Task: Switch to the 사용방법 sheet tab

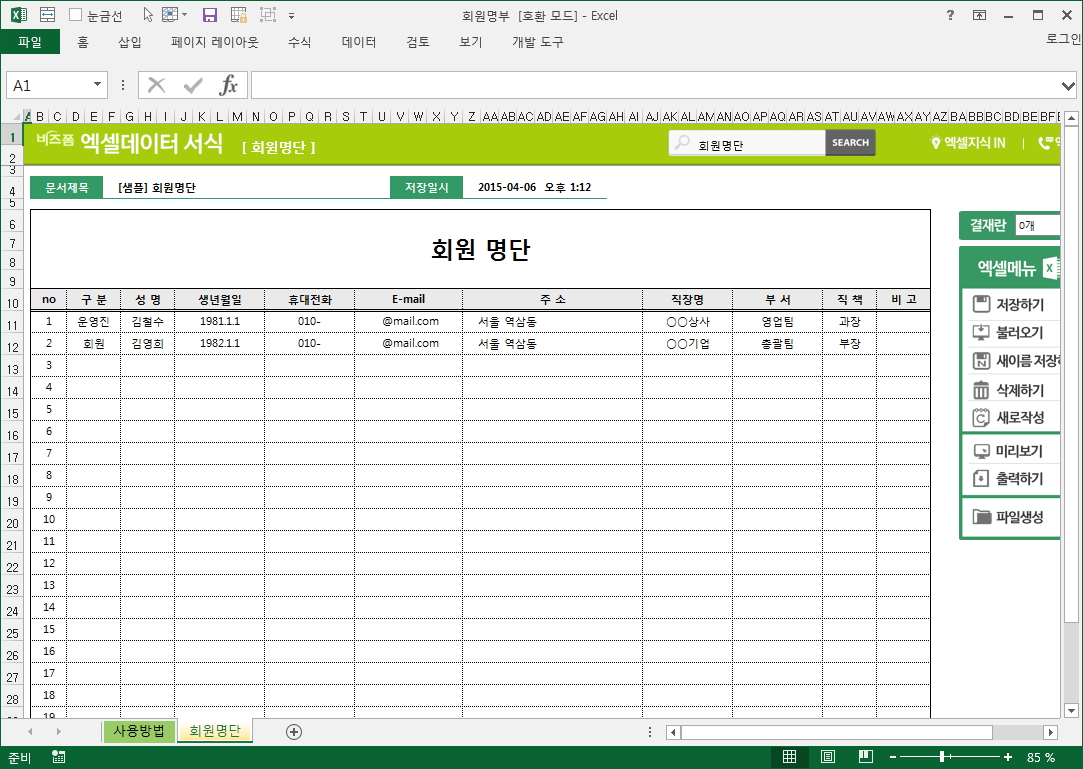Action: click(x=138, y=731)
